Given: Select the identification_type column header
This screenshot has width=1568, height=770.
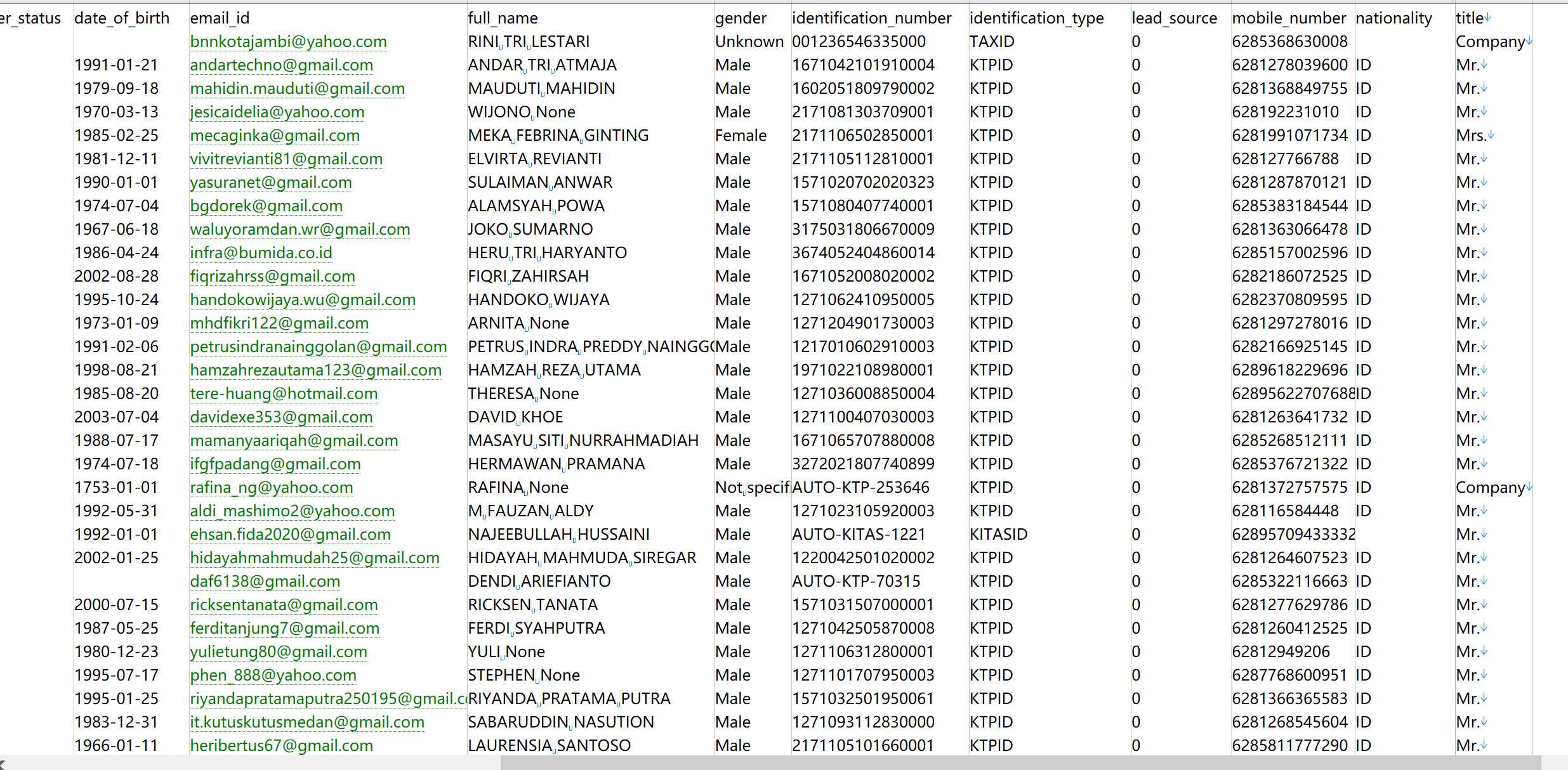Looking at the screenshot, I should (x=1036, y=18).
